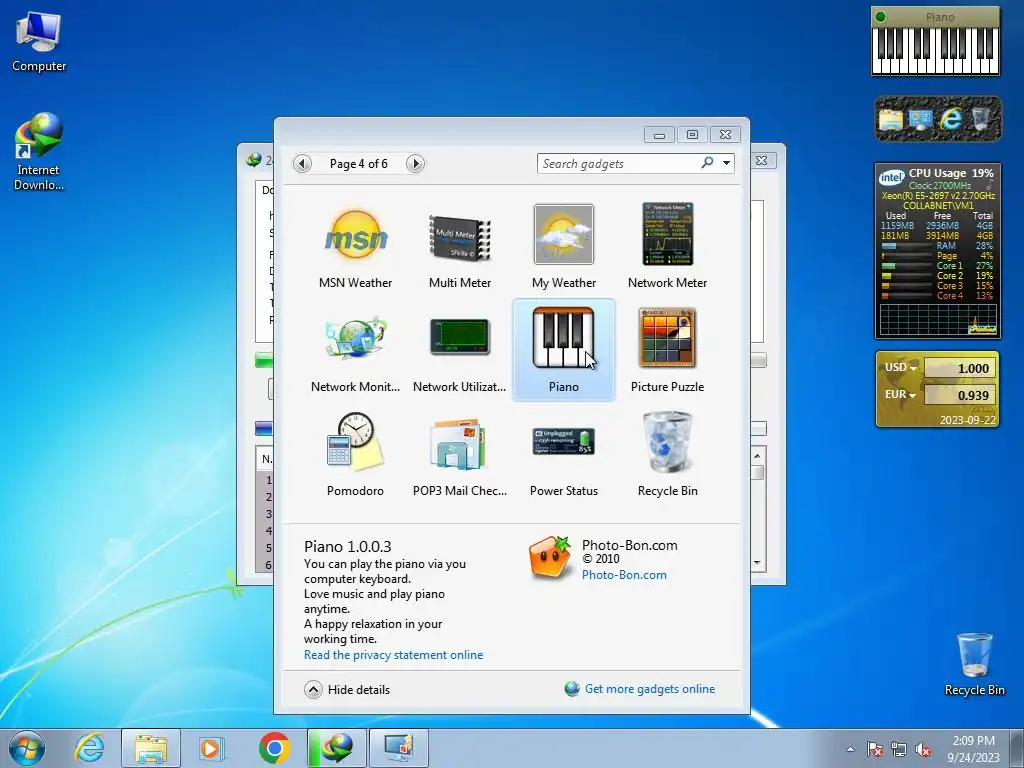
Task: Open Windows Explorer from the taskbar
Action: [x=151, y=748]
